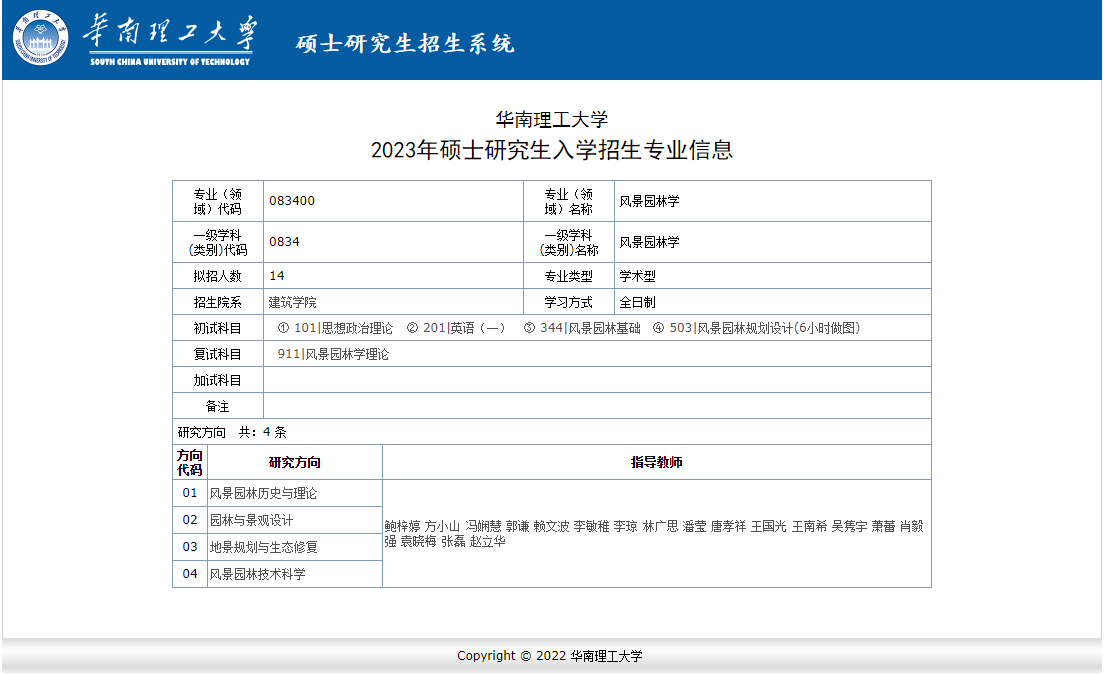Click research direction 风景园林技术科学

[258, 574]
